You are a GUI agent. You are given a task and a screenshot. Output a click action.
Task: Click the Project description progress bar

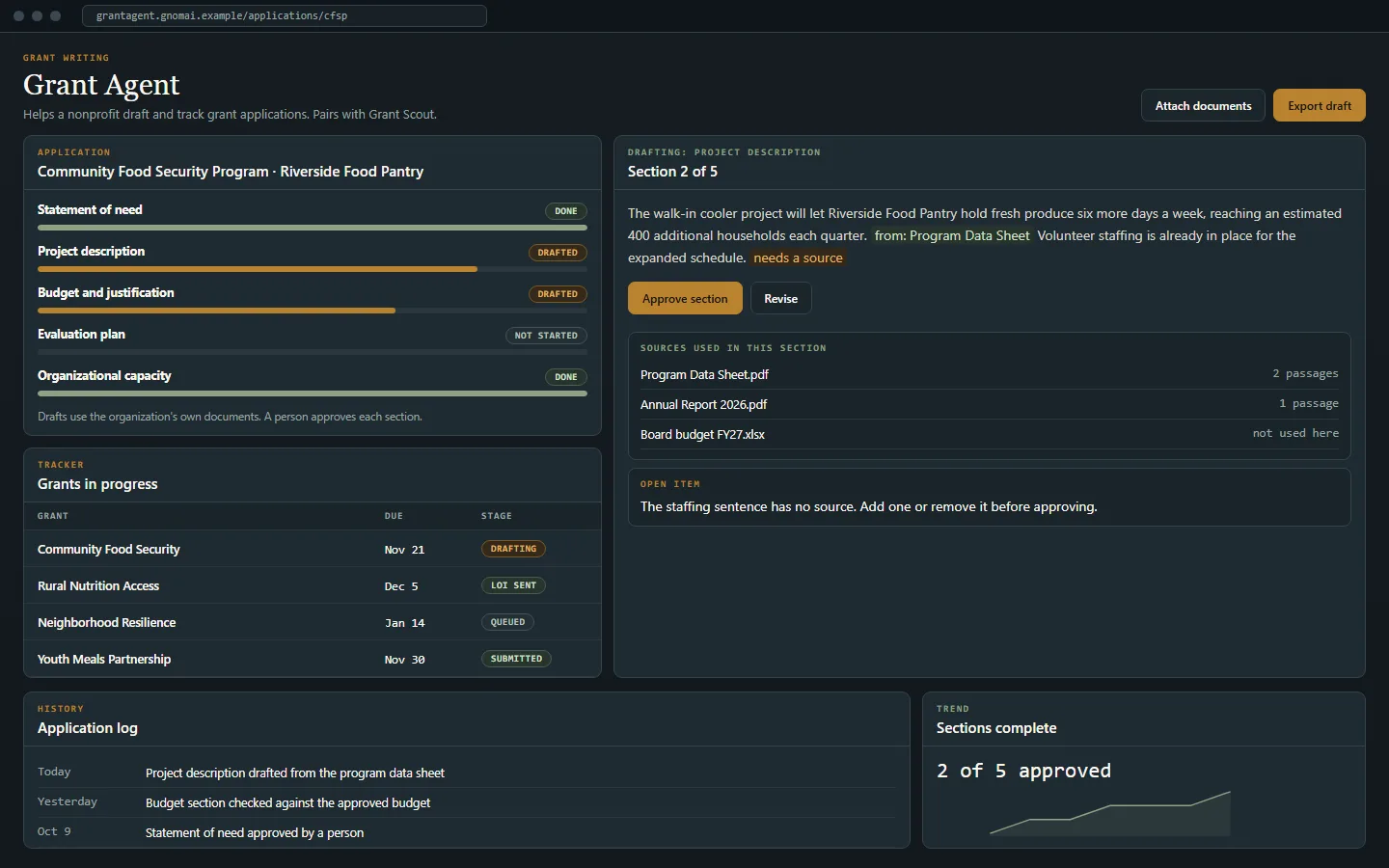pos(312,269)
